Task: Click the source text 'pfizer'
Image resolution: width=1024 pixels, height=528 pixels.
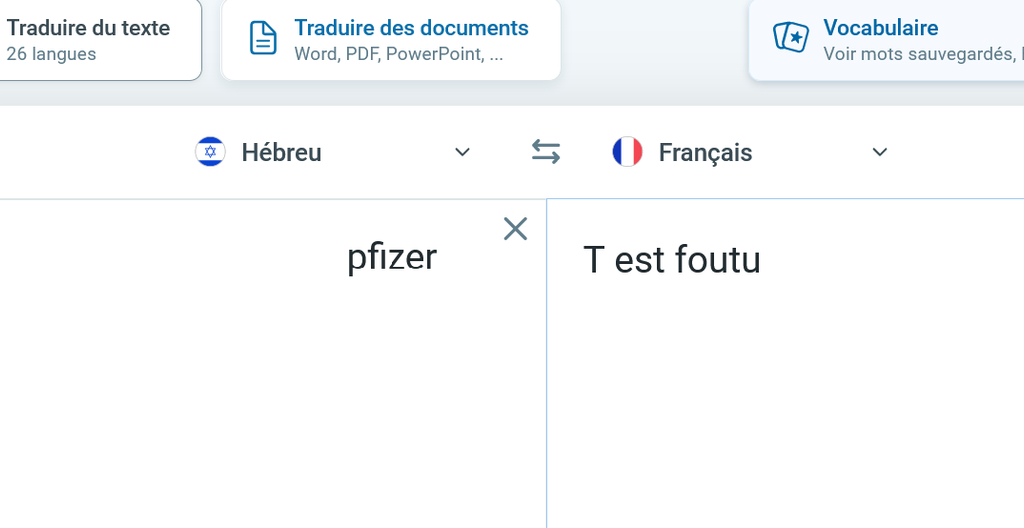Action: [392, 258]
